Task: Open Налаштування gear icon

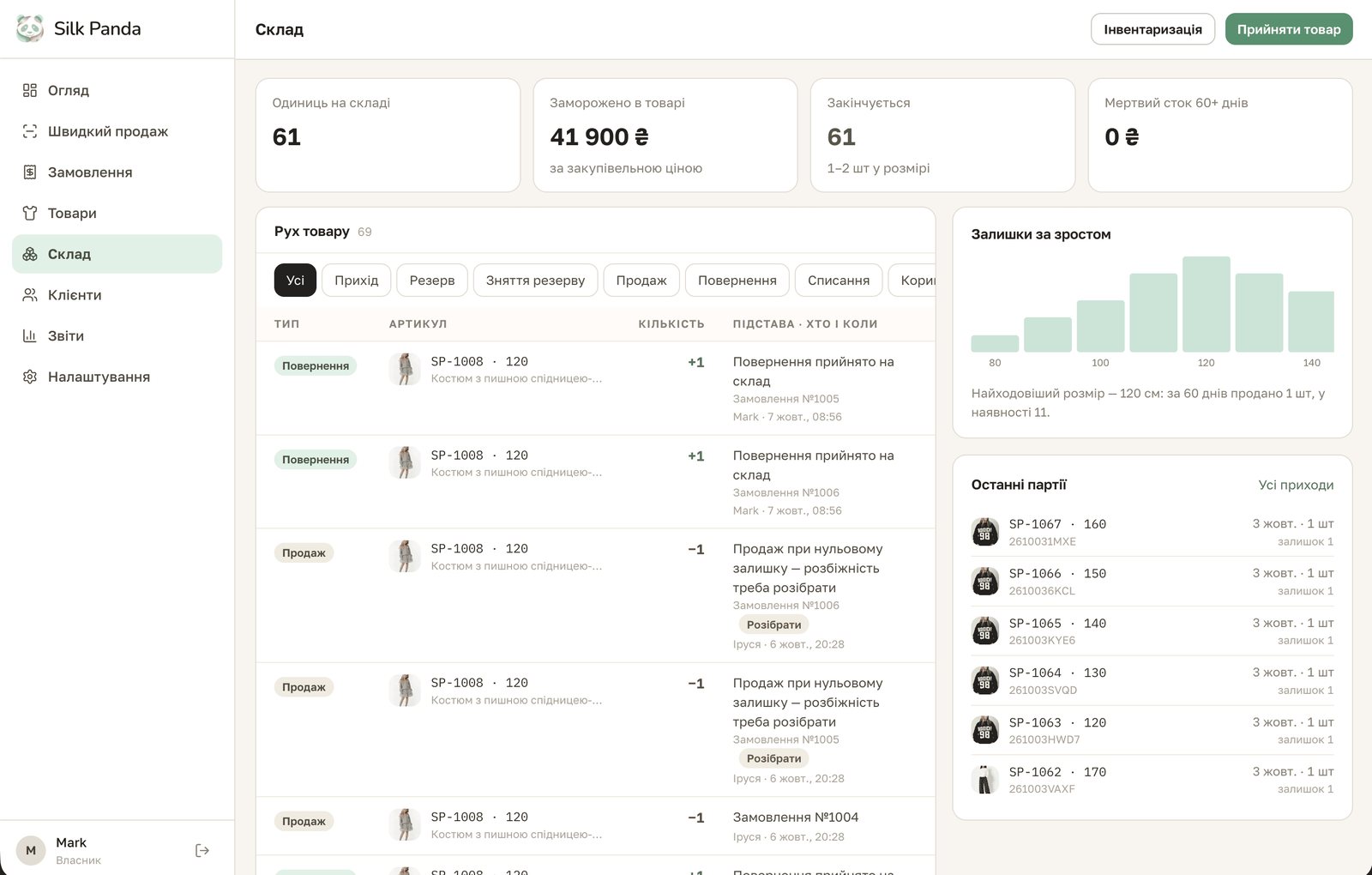Action: coord(30,377)
